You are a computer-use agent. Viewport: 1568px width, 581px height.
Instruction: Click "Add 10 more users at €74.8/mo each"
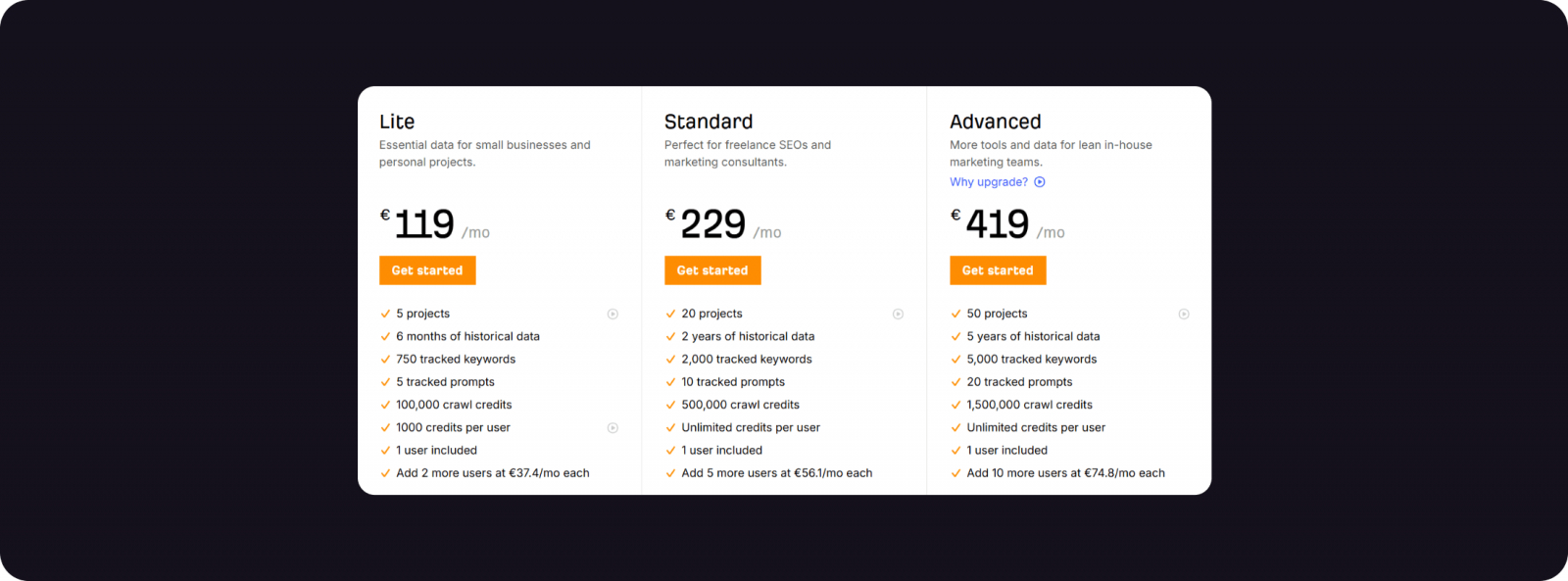[1065, 473]
